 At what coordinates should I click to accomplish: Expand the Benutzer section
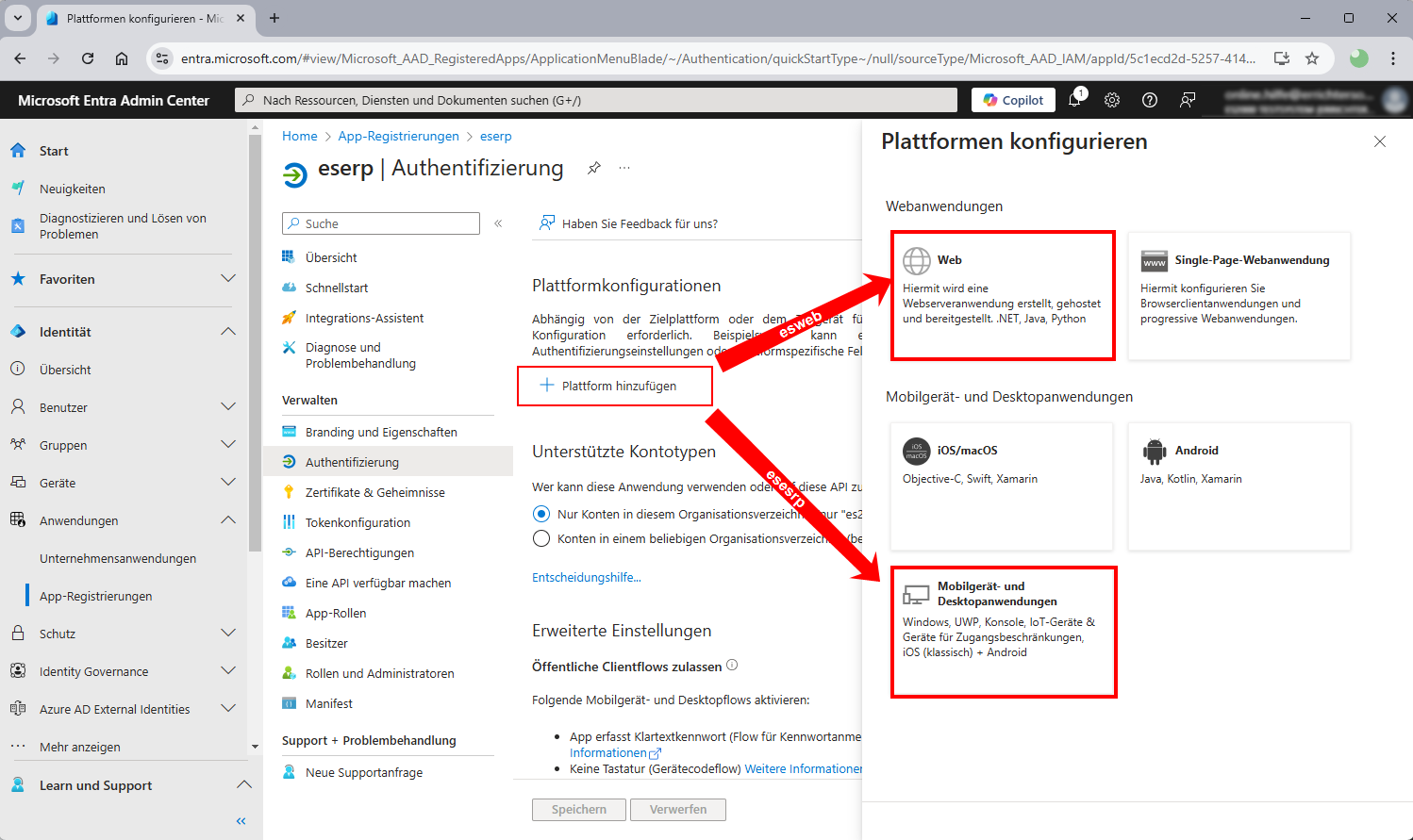pyautogui.click(x=227, y=407)
